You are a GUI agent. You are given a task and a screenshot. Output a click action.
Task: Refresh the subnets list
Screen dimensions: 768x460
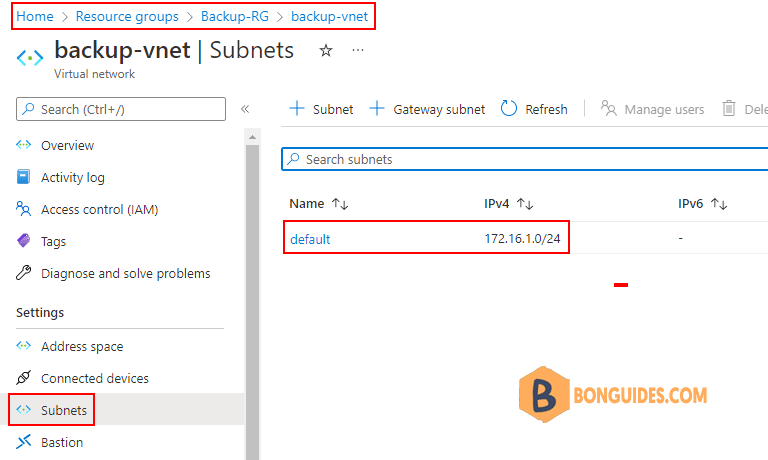[x=534, y=109]
